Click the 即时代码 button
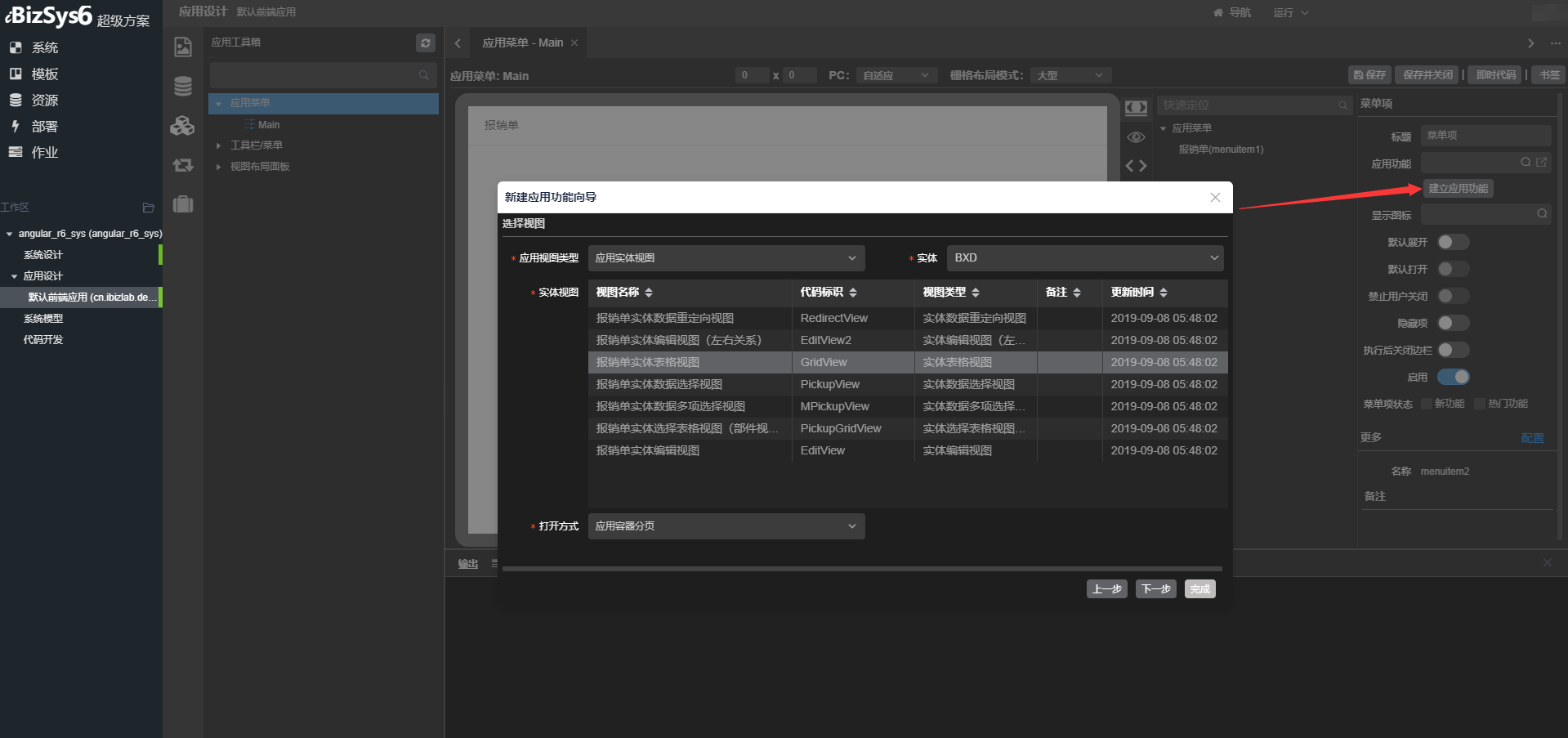This screenshot has width=1568, height=738. click(1495, 75)
